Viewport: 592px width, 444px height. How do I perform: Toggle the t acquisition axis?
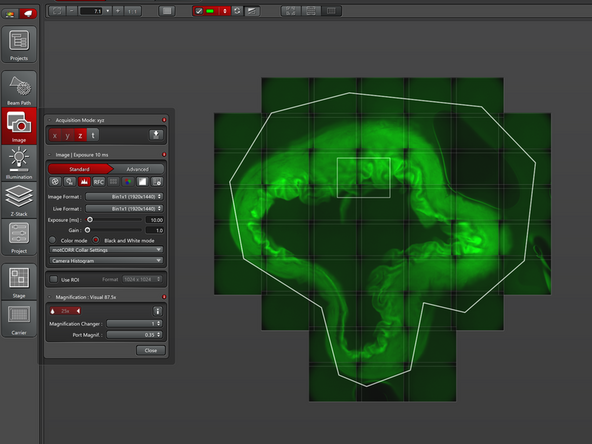(93, 136)
